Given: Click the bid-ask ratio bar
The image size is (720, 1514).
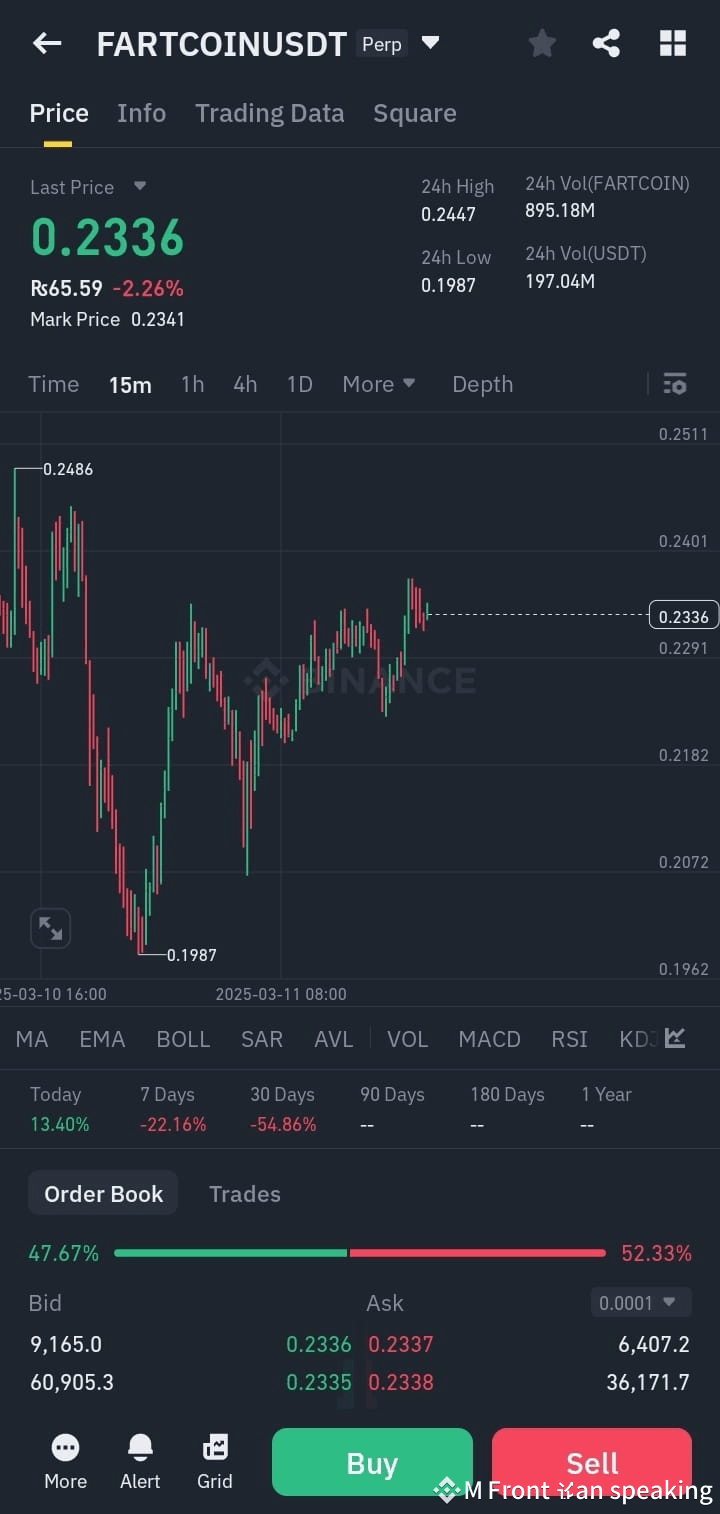Looking at the screenshot, I should 360,1252.
